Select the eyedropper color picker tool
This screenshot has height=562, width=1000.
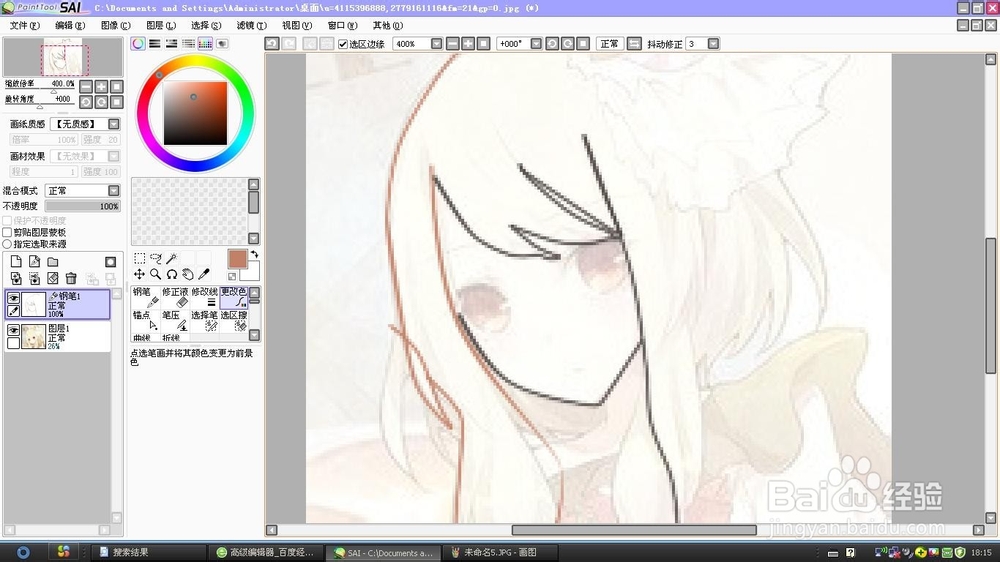point(204,274)
